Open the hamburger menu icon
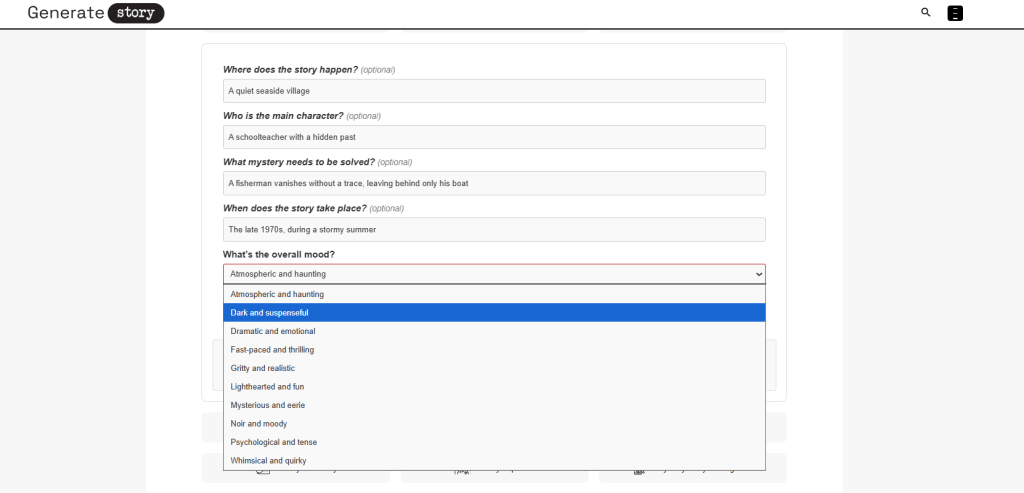Screen dimensions: 1024x493 [955, 13]
